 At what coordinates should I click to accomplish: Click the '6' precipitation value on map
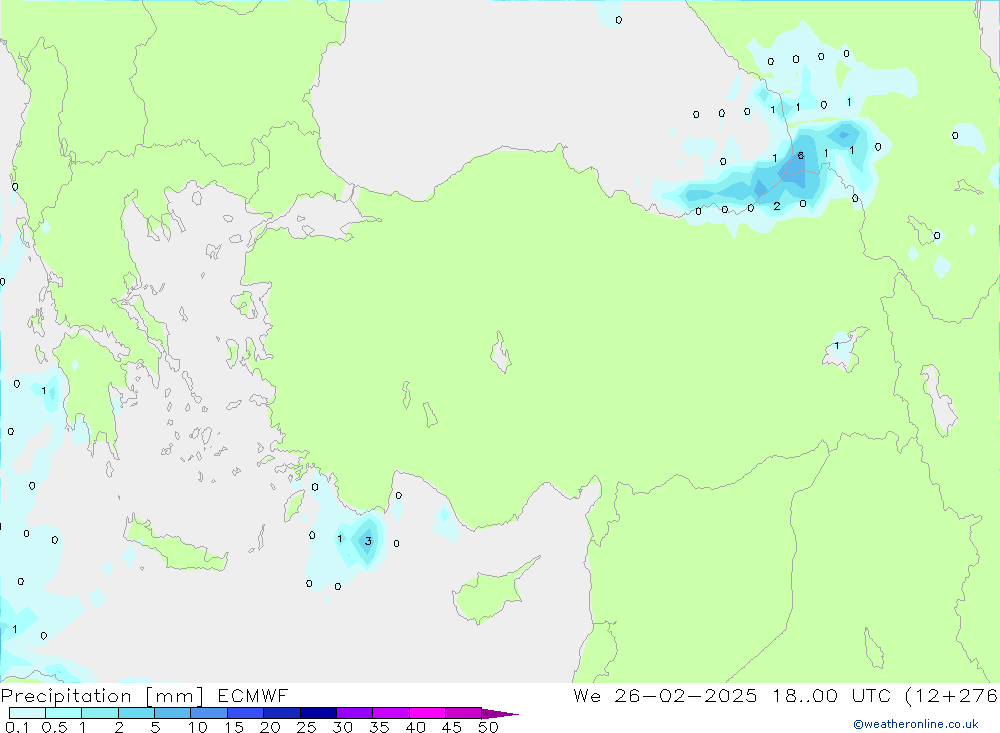800,156
